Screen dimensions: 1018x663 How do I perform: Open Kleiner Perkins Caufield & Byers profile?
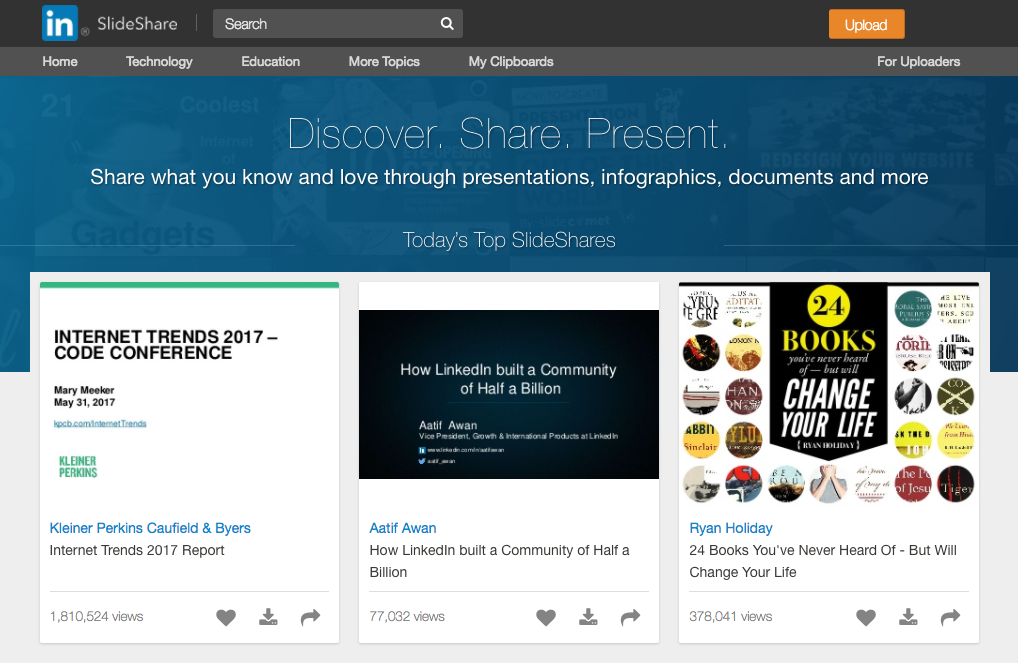pyautogui.click(x=150, y=528)
